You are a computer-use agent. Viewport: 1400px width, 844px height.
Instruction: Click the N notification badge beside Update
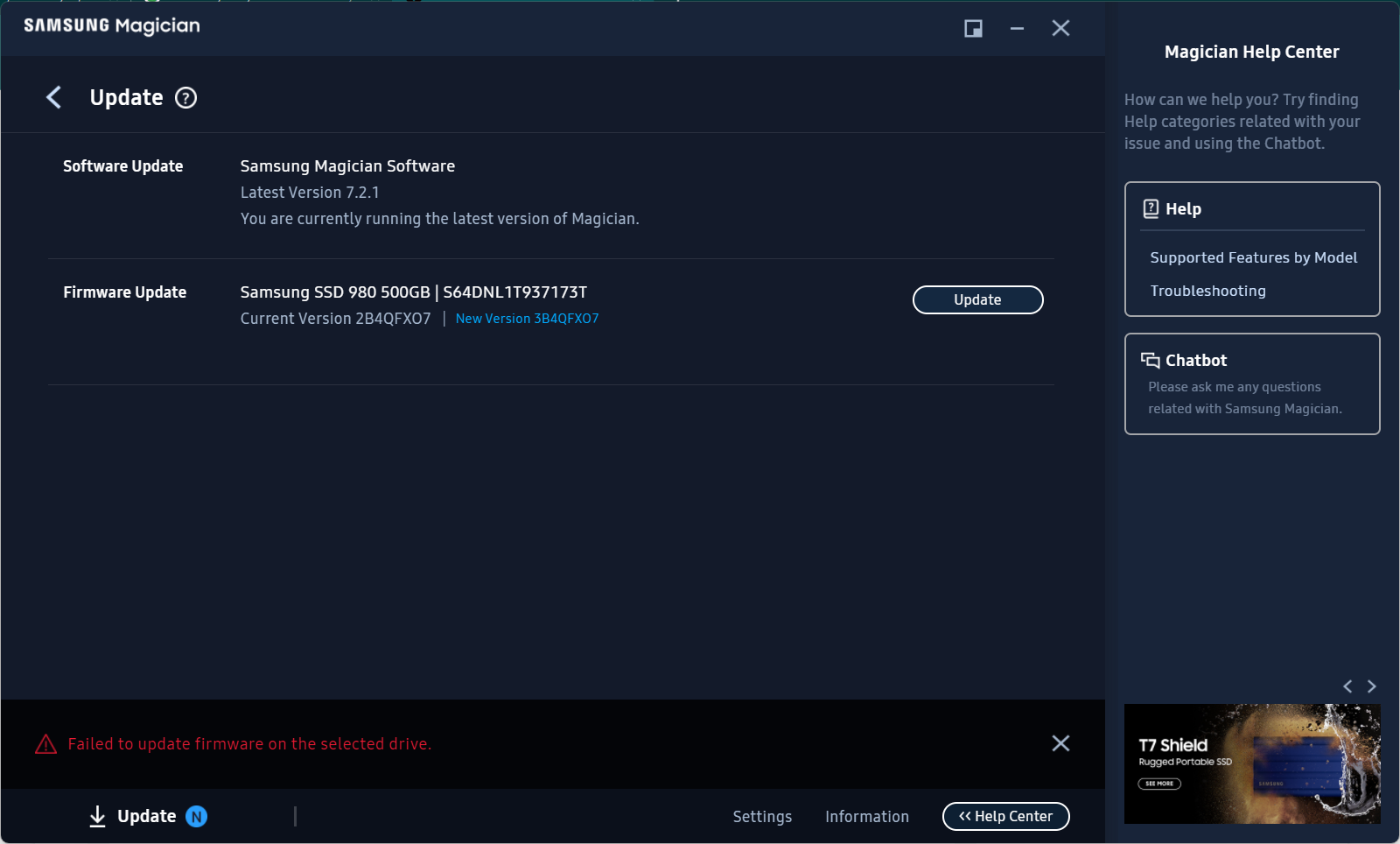tap(197, 816)
